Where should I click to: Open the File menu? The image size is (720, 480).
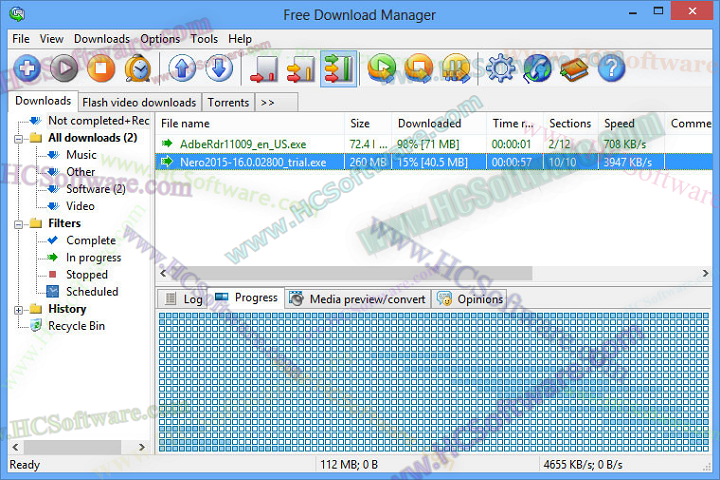[x=21, y=39]
